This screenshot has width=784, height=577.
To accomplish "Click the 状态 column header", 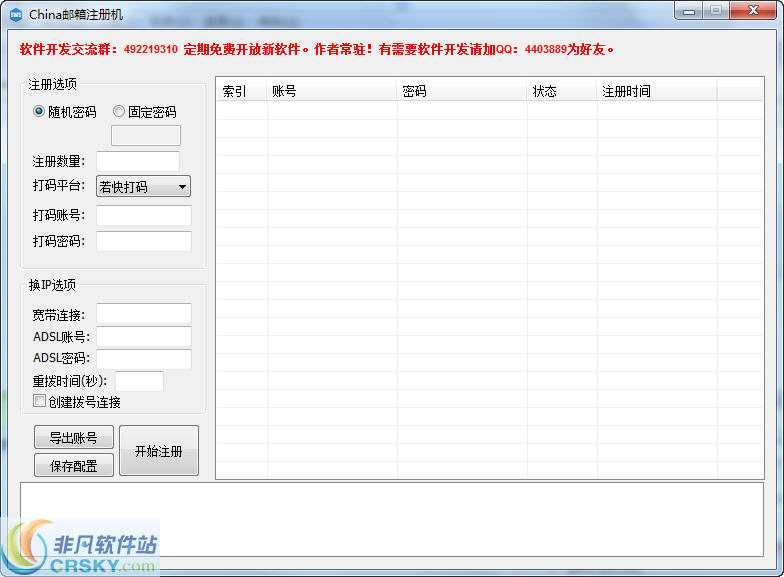I will coord(562,92).
